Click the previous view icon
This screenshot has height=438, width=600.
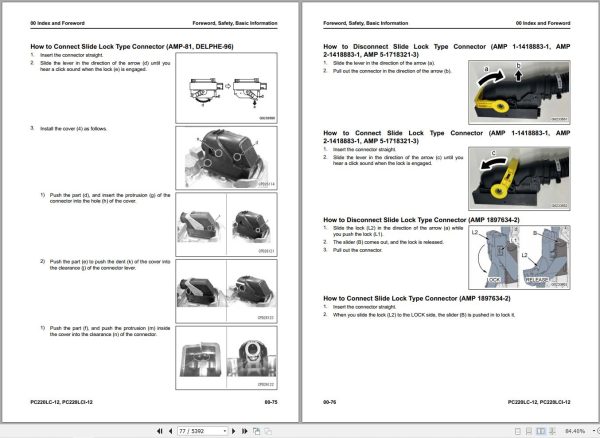(256, 431)
